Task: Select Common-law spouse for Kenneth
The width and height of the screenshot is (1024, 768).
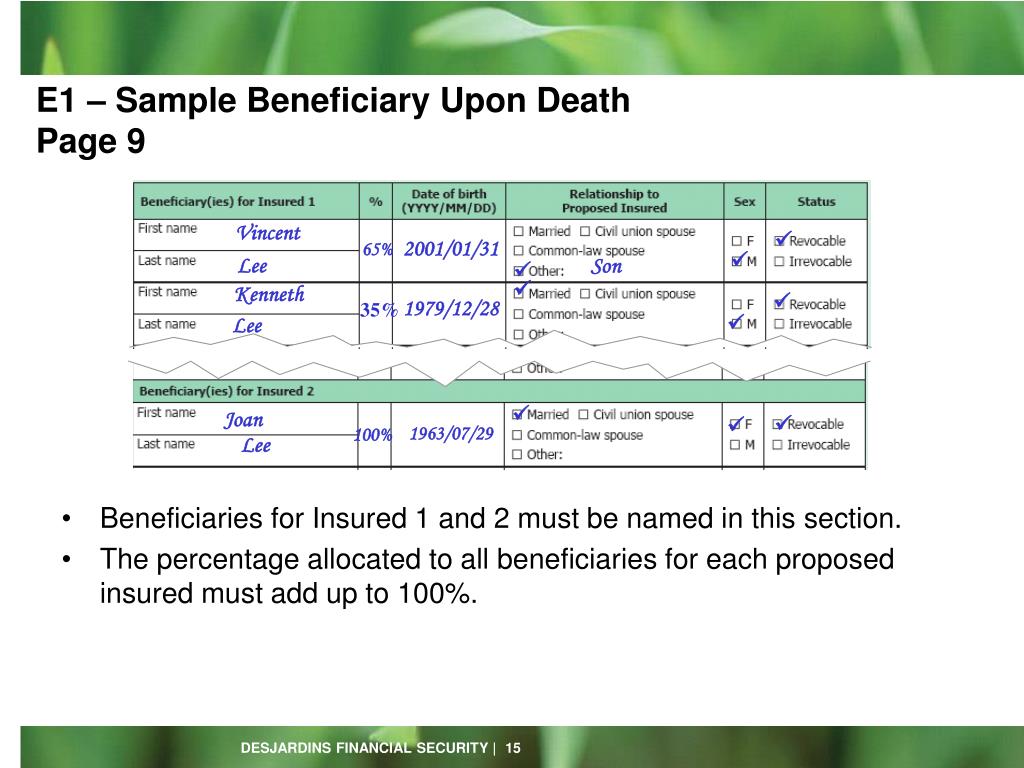Action: point(519,314)
